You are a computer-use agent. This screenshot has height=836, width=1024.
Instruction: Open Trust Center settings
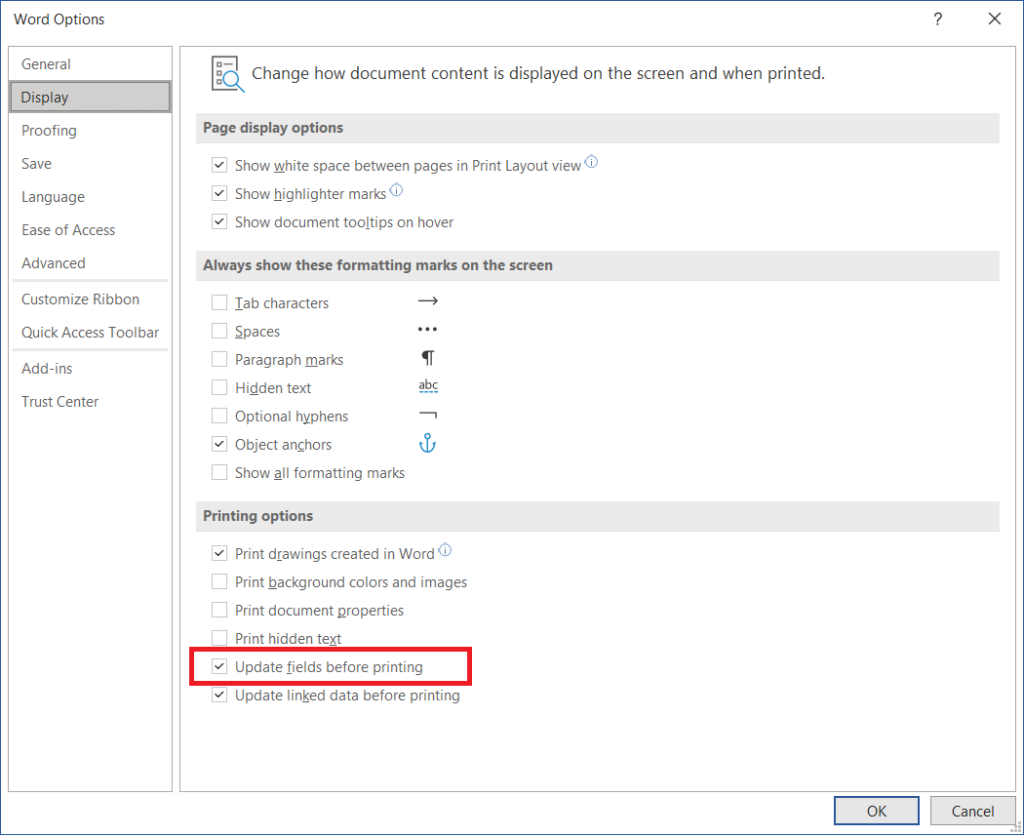tap(90, 402)
